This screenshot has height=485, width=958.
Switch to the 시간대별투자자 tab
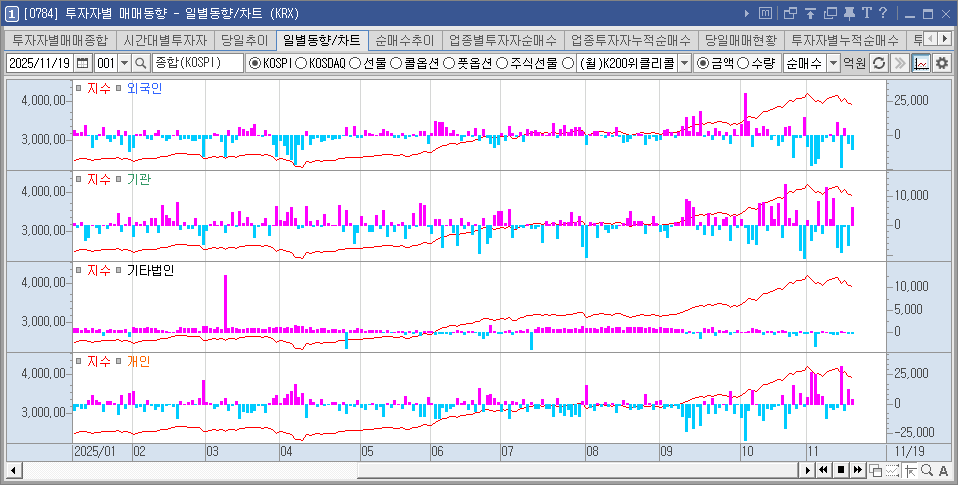coord(165,40)
